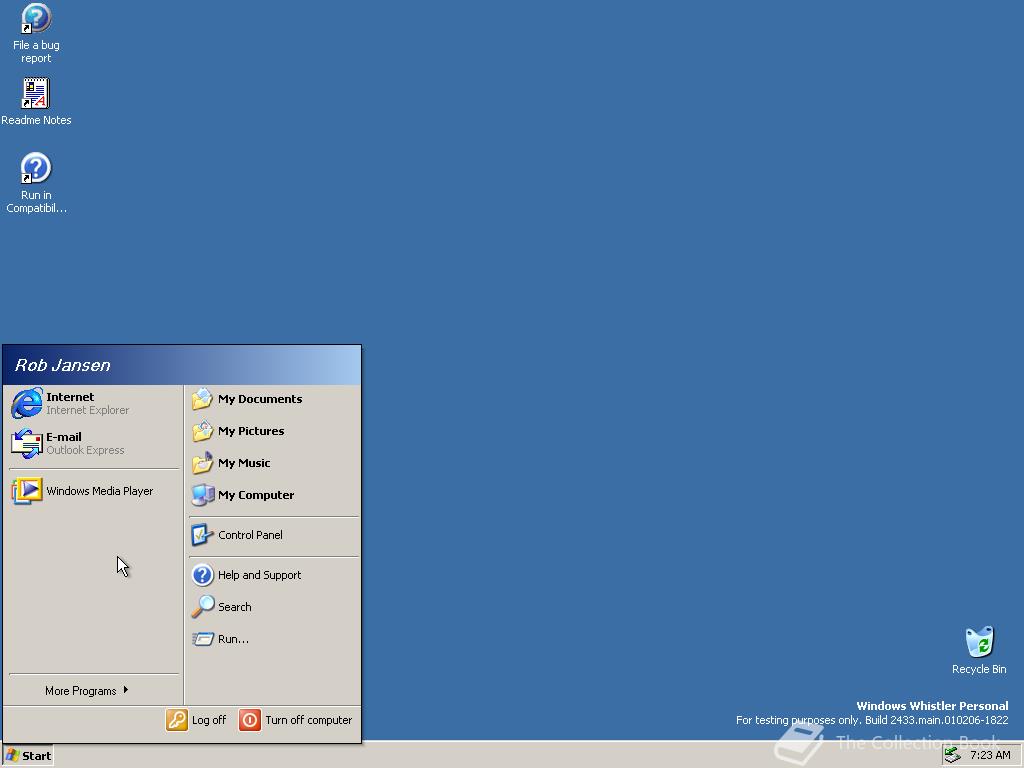
Task: Select the Run in Compatibility desktop shortcut
Action: pyautogui.click(x=36, y=183)
